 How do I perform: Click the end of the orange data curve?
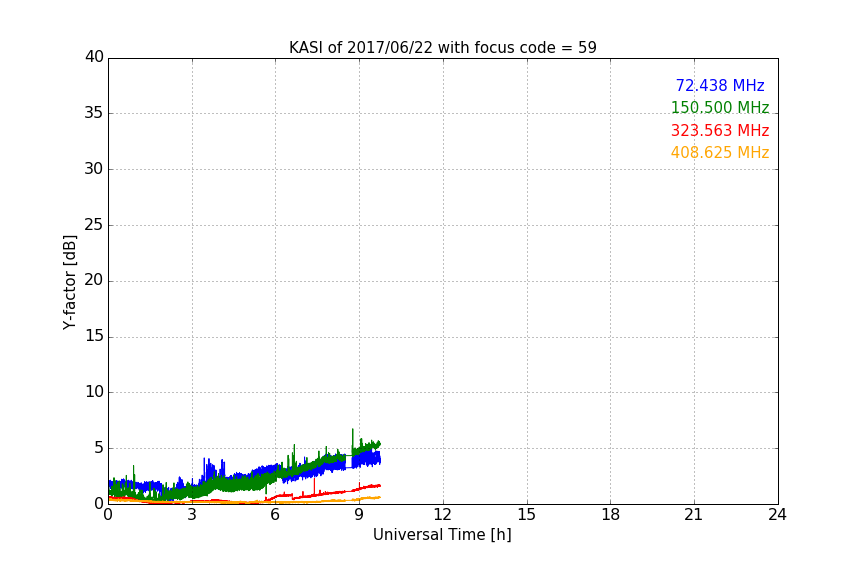(x=379, y=497)
